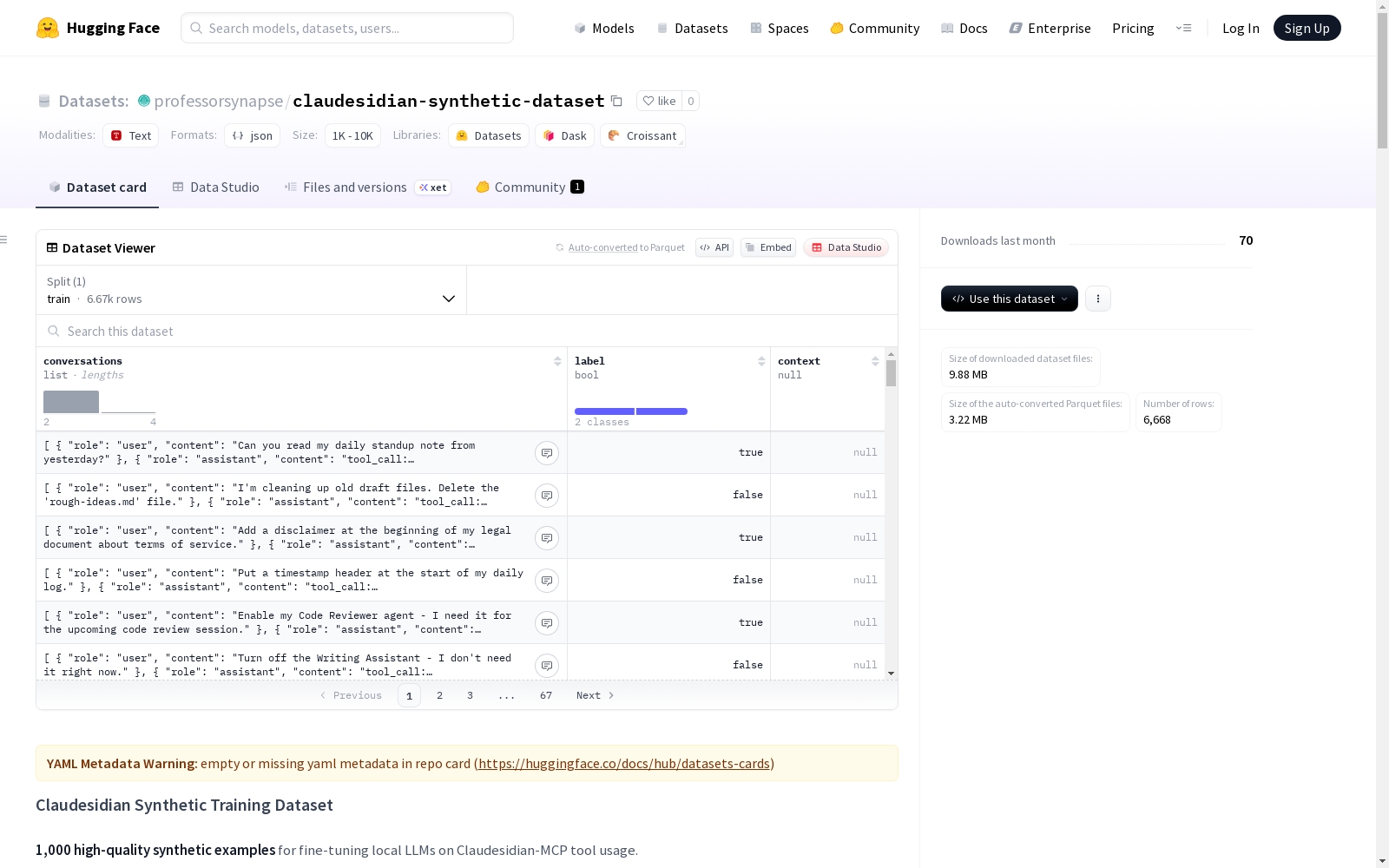This screenshot has width=1389, height=868.
Task: Open Datasets in the top navigation
Action: pyautogui.click(x=692, y=28)
